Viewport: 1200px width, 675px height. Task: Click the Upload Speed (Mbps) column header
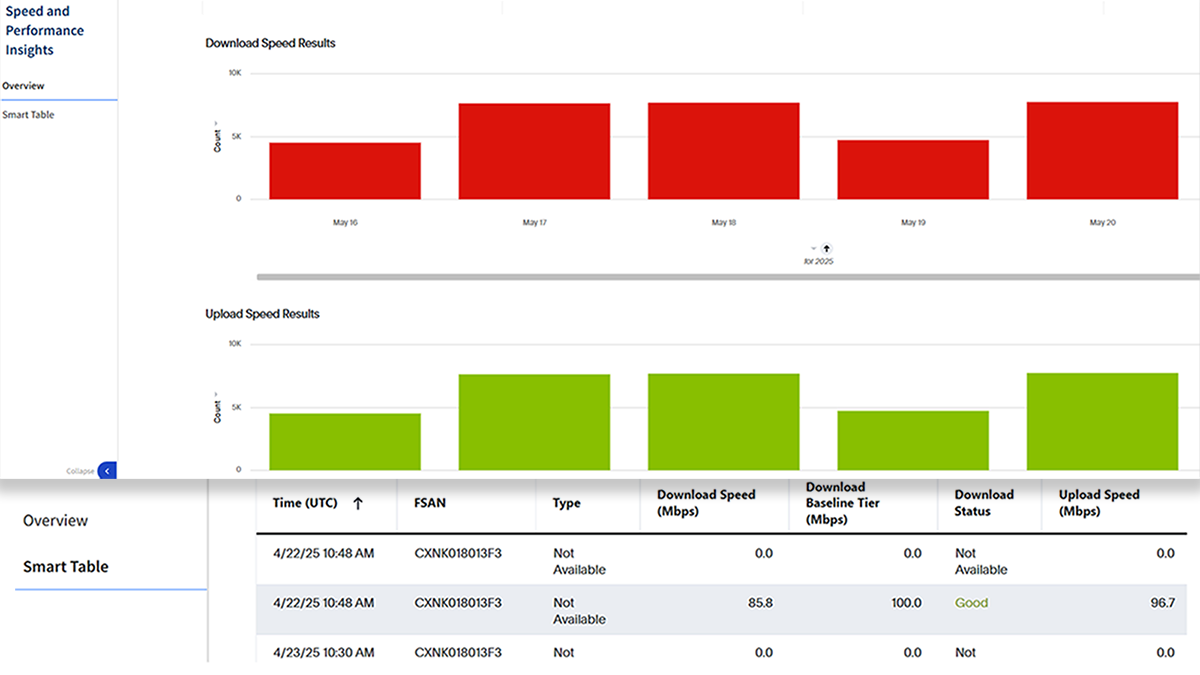[1099, 502]
